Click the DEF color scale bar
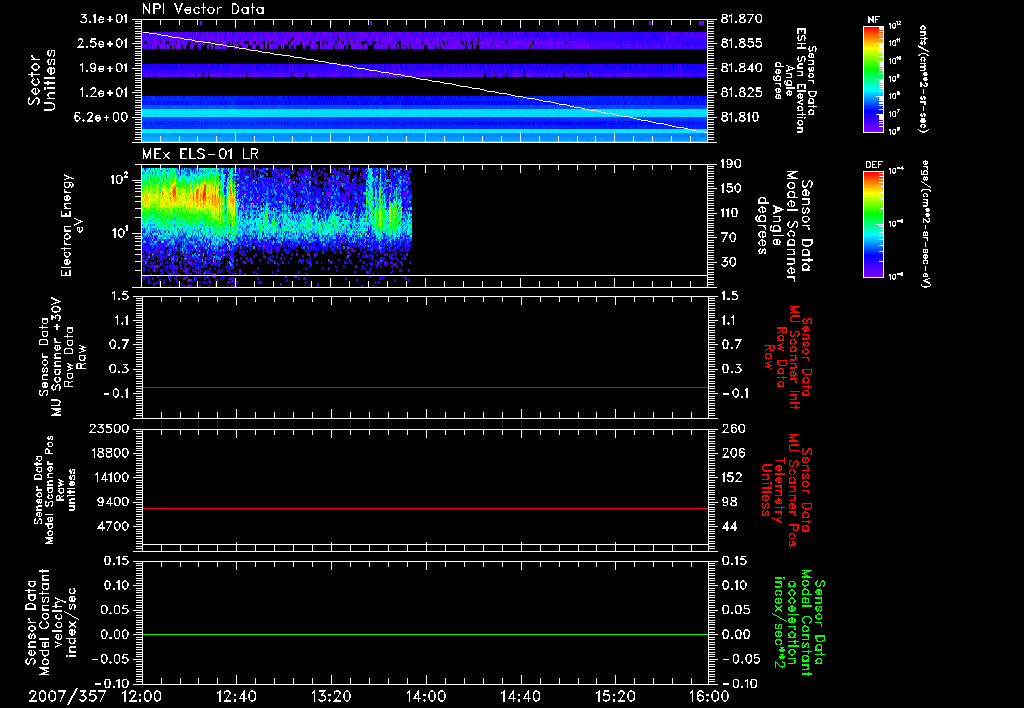Image resolution: width=1024 pixels, height=708 pixels. [x=873, y=222]
